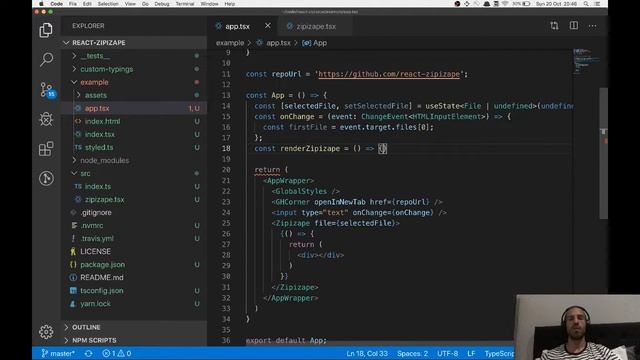Open zipizape.tsx in the explorer
Screen dimensions: 640x360
[x=134, y=200]
